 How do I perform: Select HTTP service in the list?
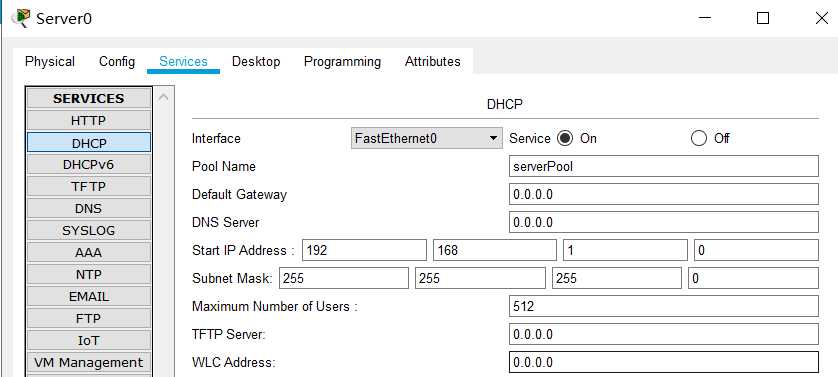point(89,120)
